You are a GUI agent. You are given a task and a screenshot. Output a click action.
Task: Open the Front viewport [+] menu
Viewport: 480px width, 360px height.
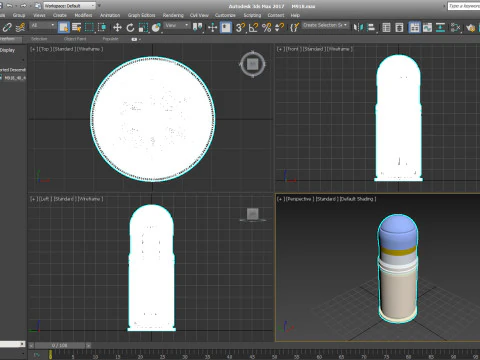(x=280, y=49)
